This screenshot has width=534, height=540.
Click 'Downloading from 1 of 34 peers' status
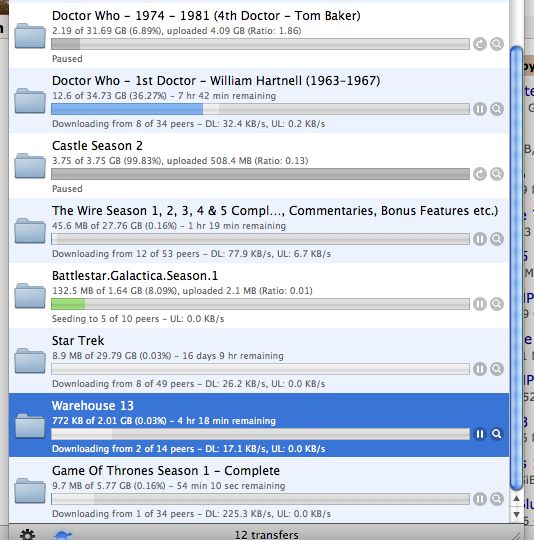click(x=123, y=514)
